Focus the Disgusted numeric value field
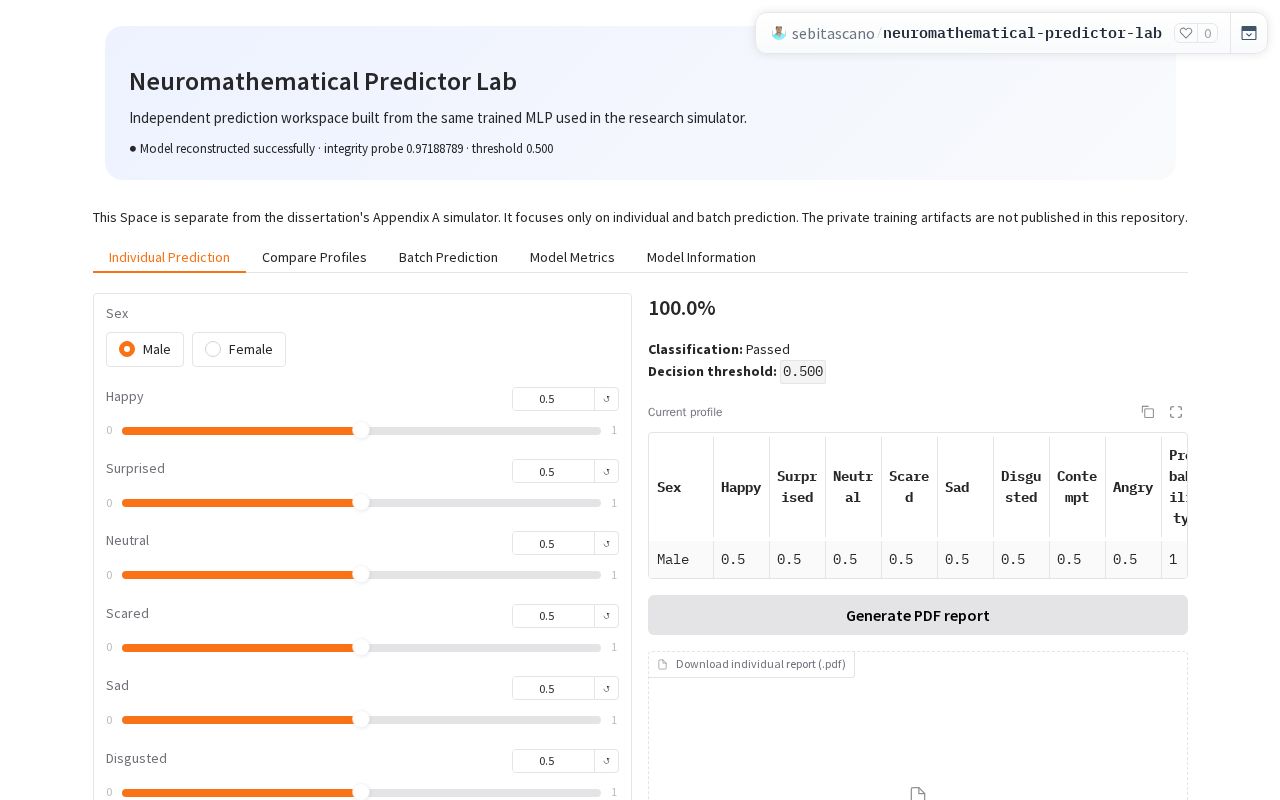The width and height of the screenshot is (1280, 800). point(553,761)
